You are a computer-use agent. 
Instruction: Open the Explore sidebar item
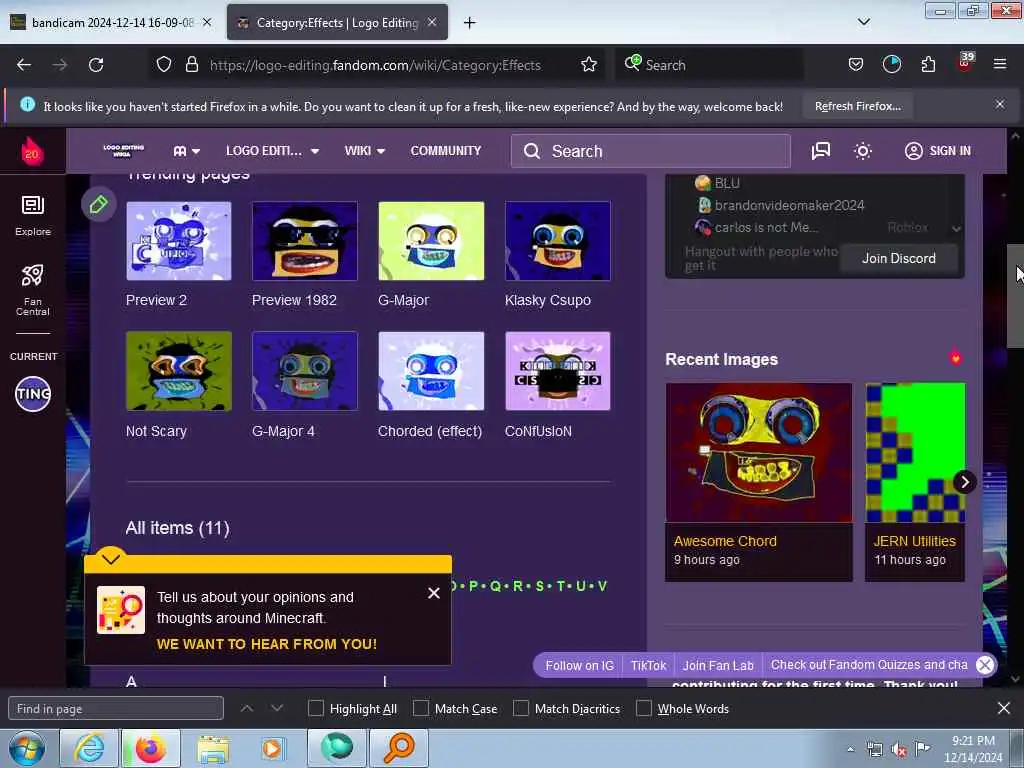point(33,216)
